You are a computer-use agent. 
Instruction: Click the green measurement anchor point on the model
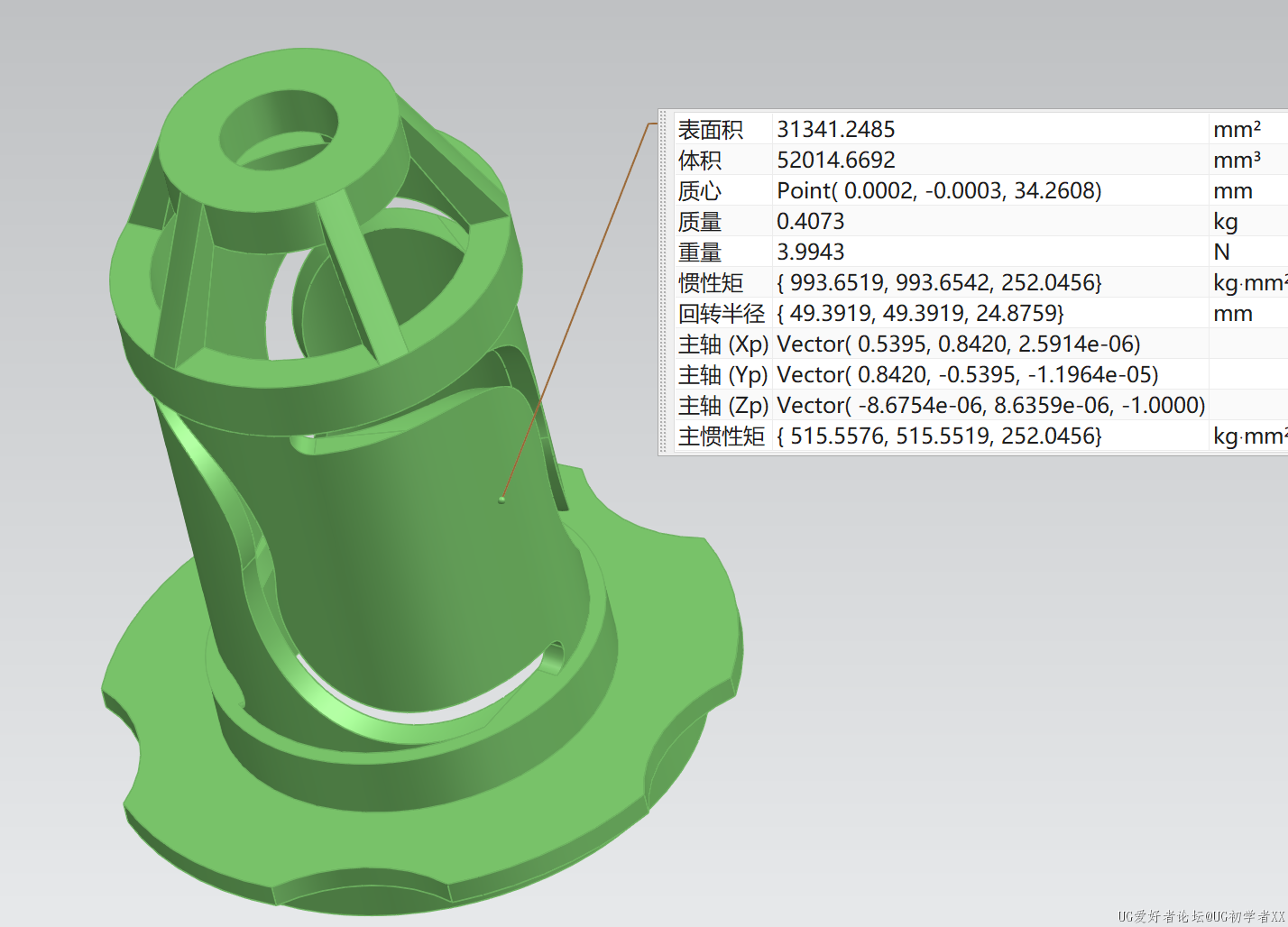(501, 499)
